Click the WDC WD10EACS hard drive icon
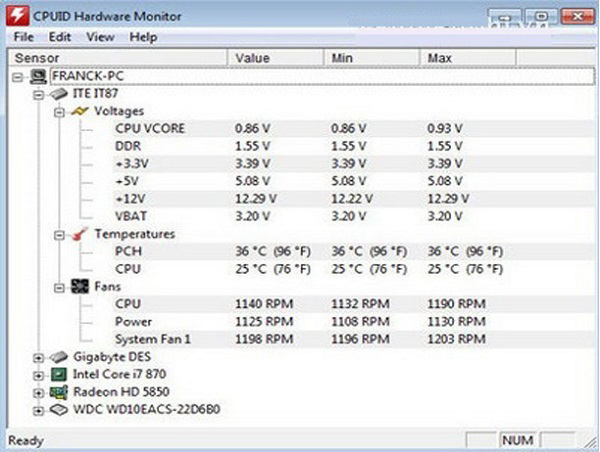 point(58,410)
